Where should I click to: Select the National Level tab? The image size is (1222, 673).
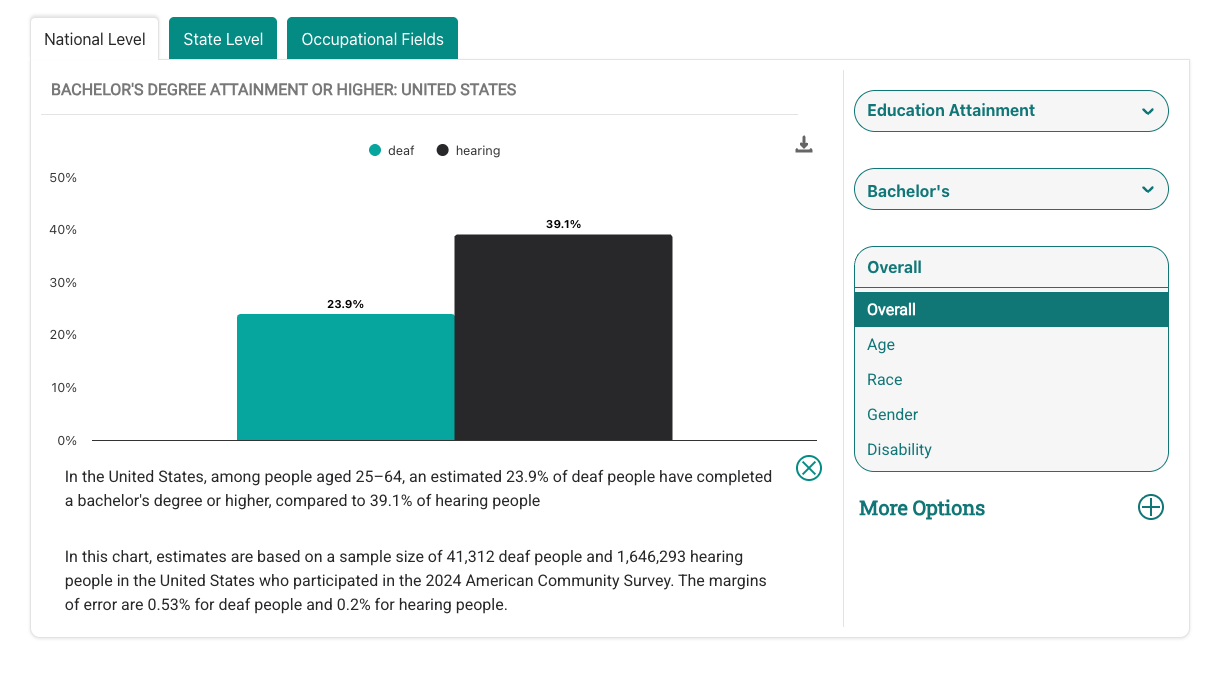[95, 39]
